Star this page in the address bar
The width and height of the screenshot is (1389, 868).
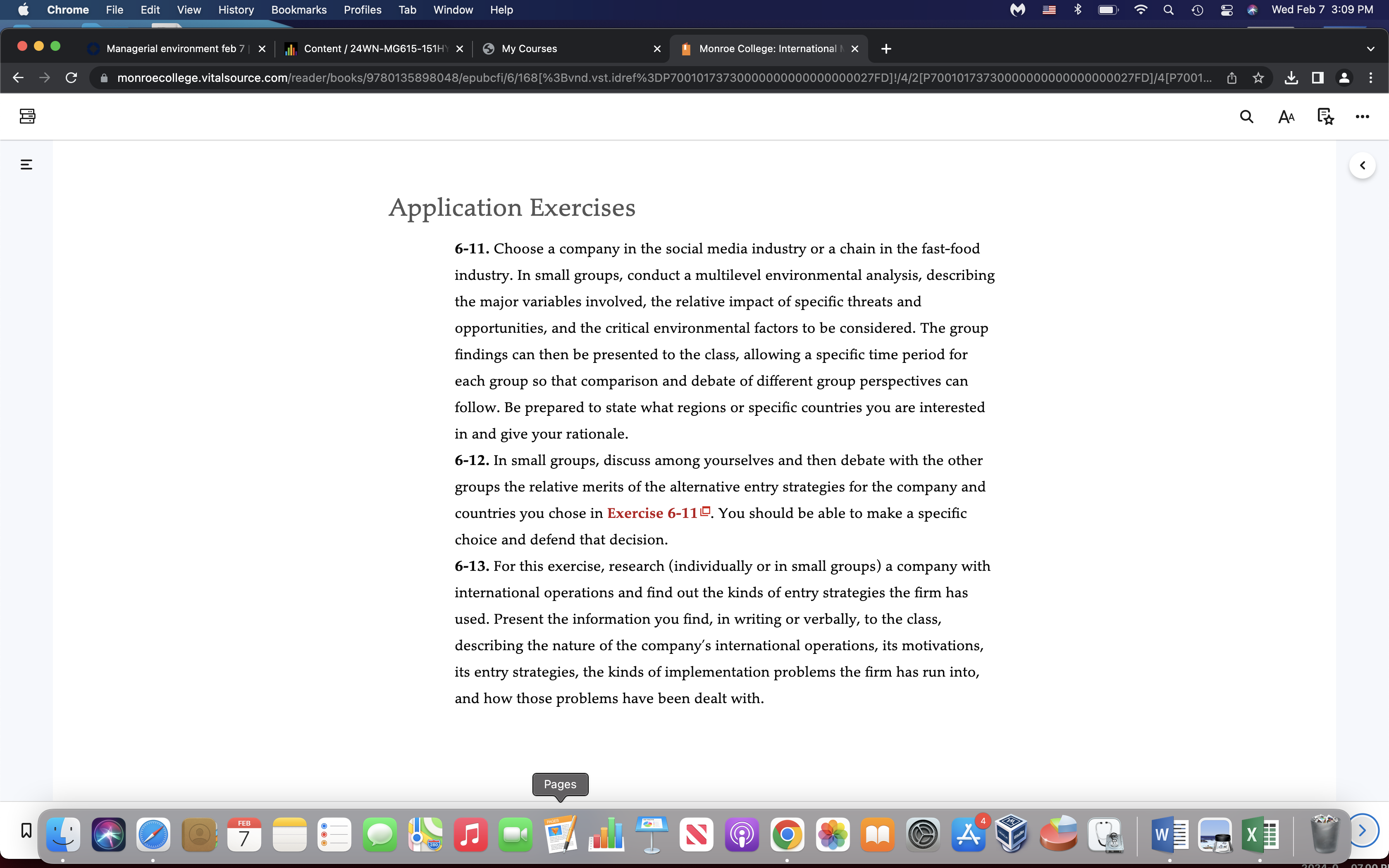1258,78
